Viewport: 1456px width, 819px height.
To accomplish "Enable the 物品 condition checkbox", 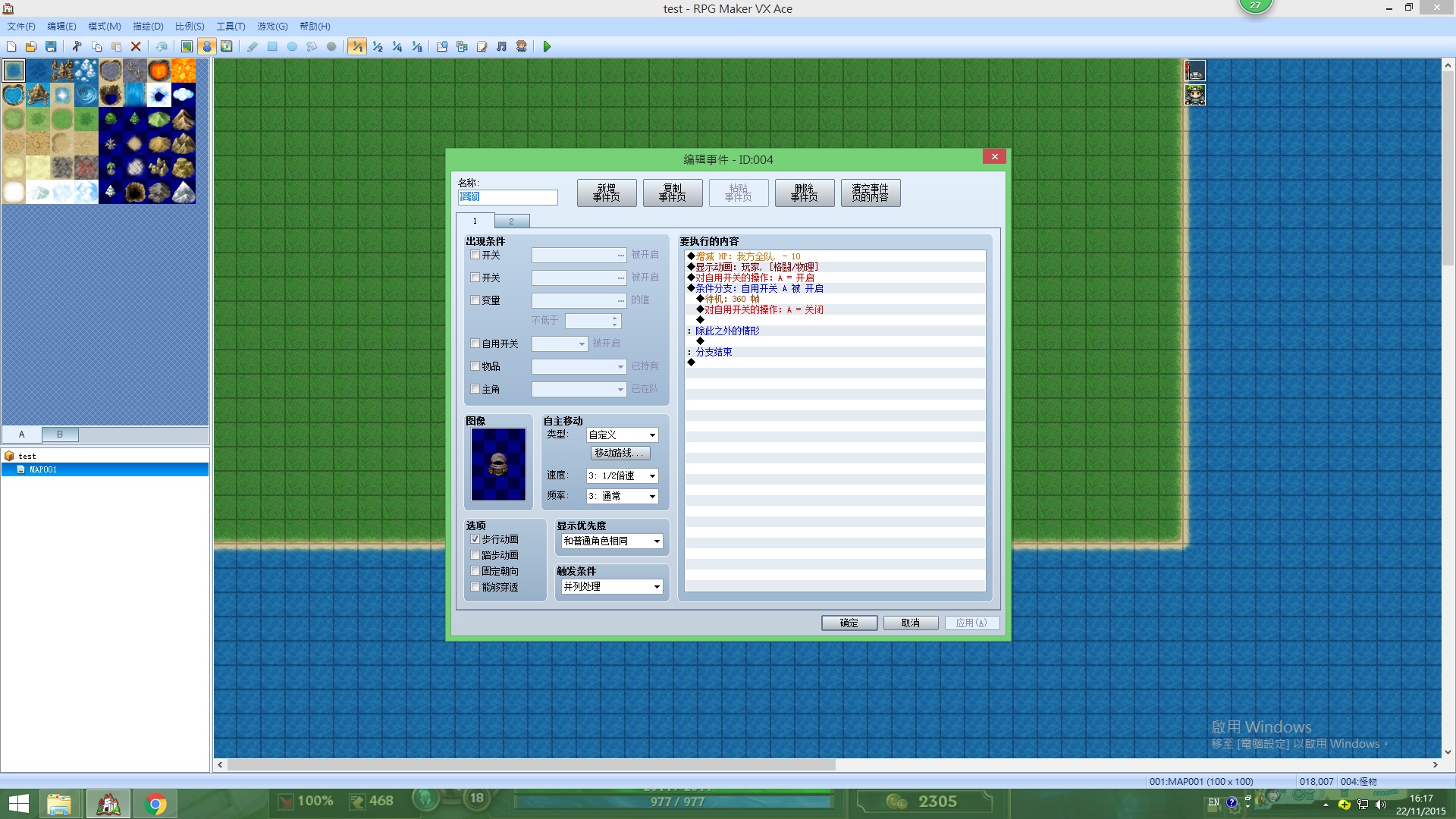I will 475,366.
